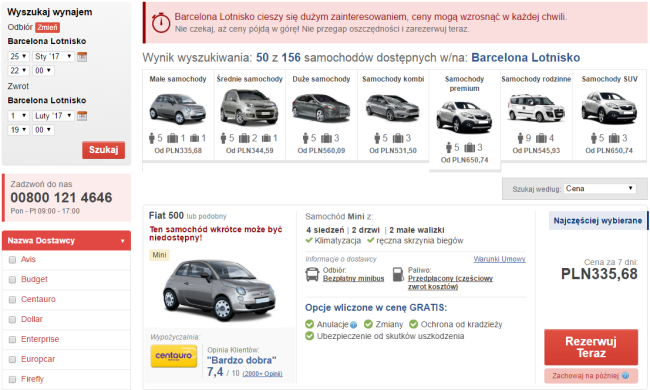
Task: Open the pickup date calendar icon
Action: click(82, 56)
